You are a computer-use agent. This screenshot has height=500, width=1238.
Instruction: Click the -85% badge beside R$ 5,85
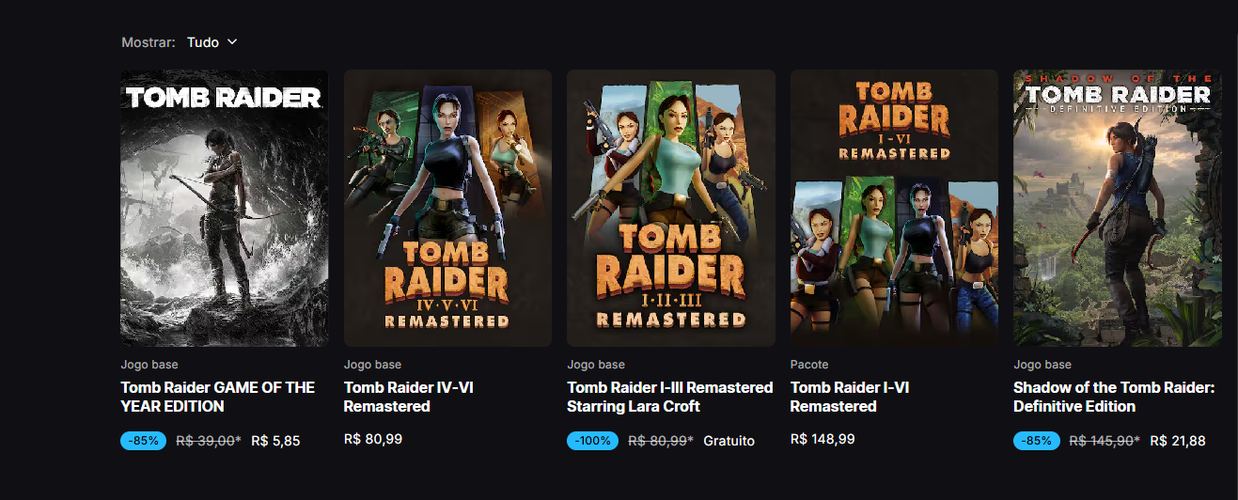144,441
